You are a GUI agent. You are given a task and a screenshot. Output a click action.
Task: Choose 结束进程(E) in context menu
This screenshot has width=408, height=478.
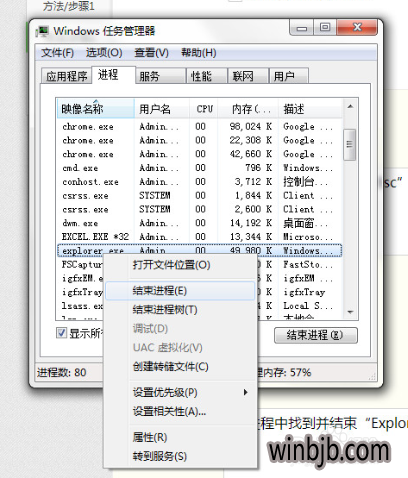(180, 291)
